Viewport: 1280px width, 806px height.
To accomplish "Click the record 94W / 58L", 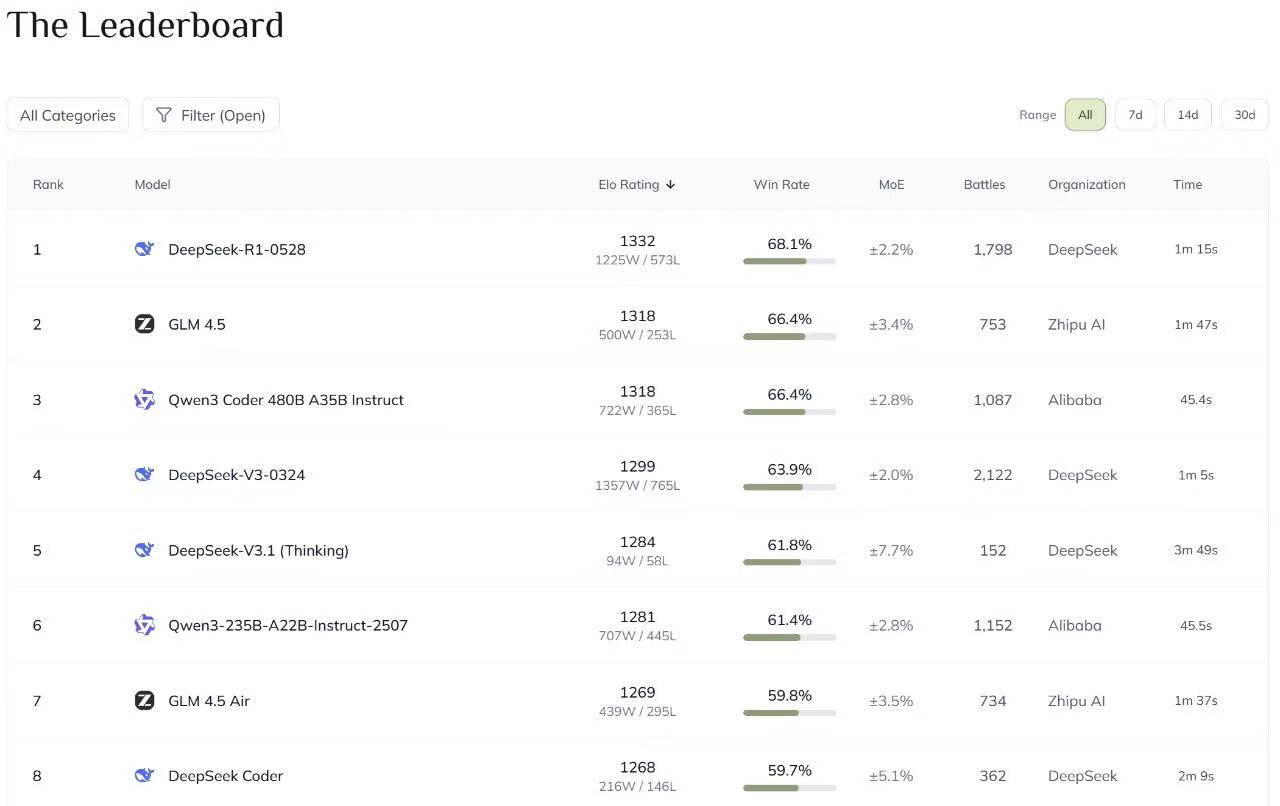I will (x=637, y=561).
